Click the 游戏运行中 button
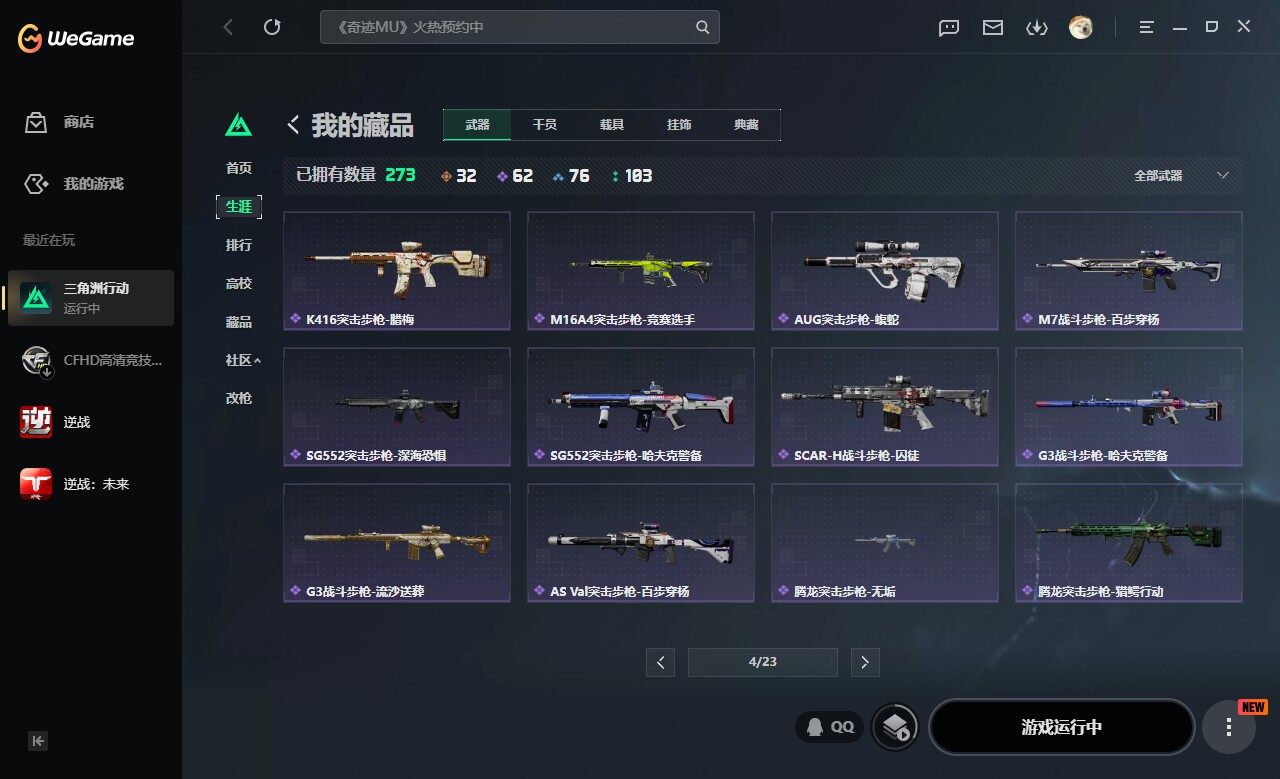 1062,727
